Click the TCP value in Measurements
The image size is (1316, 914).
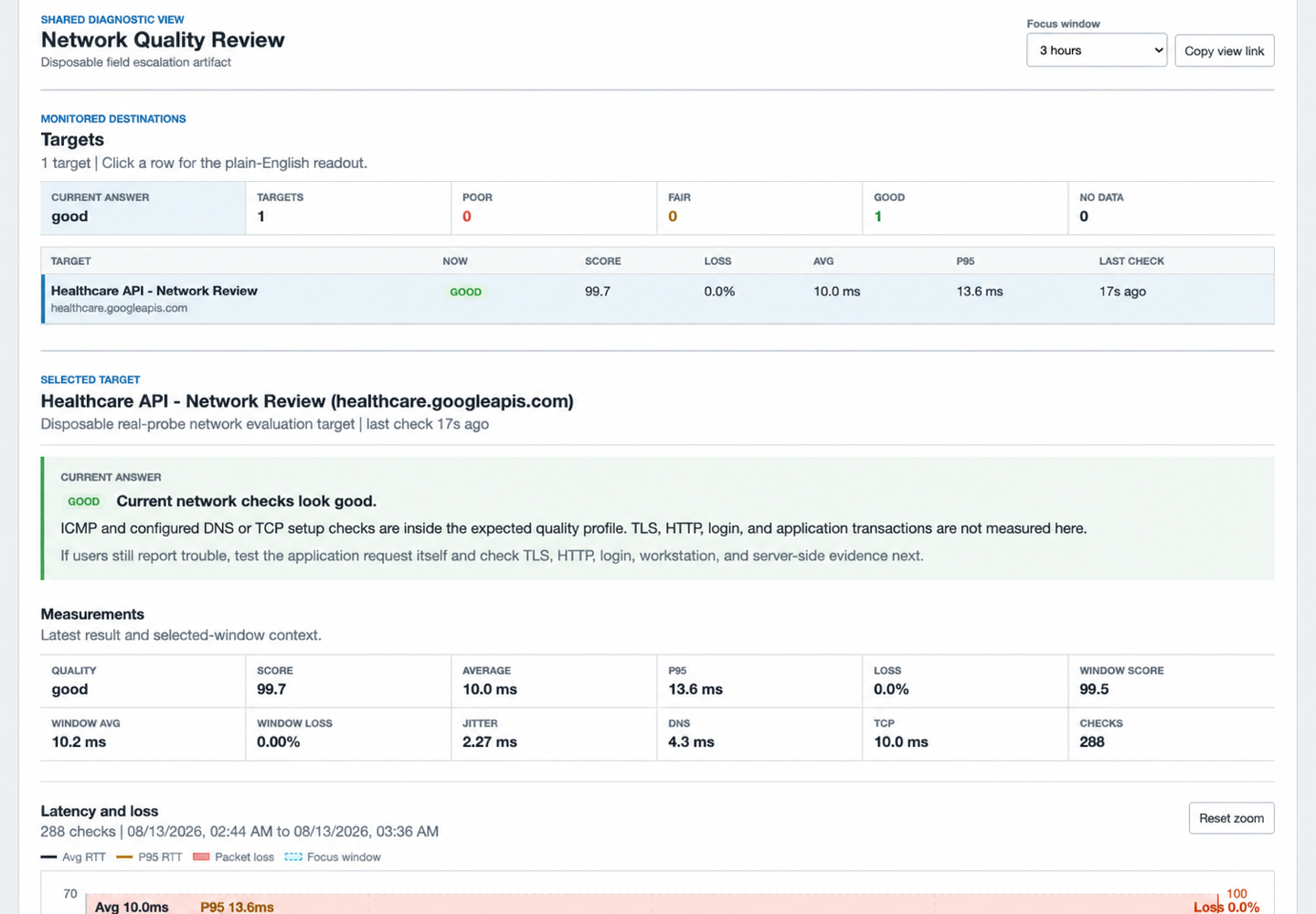pos(901,742)
